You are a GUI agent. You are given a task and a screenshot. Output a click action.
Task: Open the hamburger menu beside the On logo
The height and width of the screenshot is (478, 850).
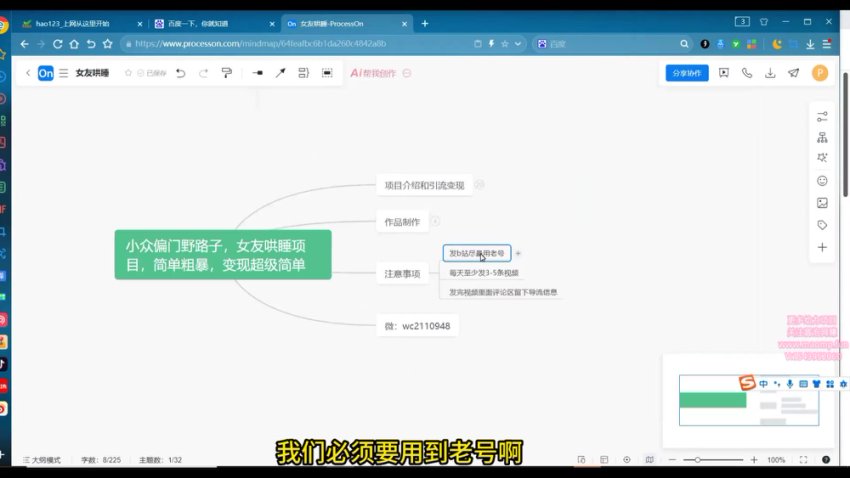click(64, 73)
